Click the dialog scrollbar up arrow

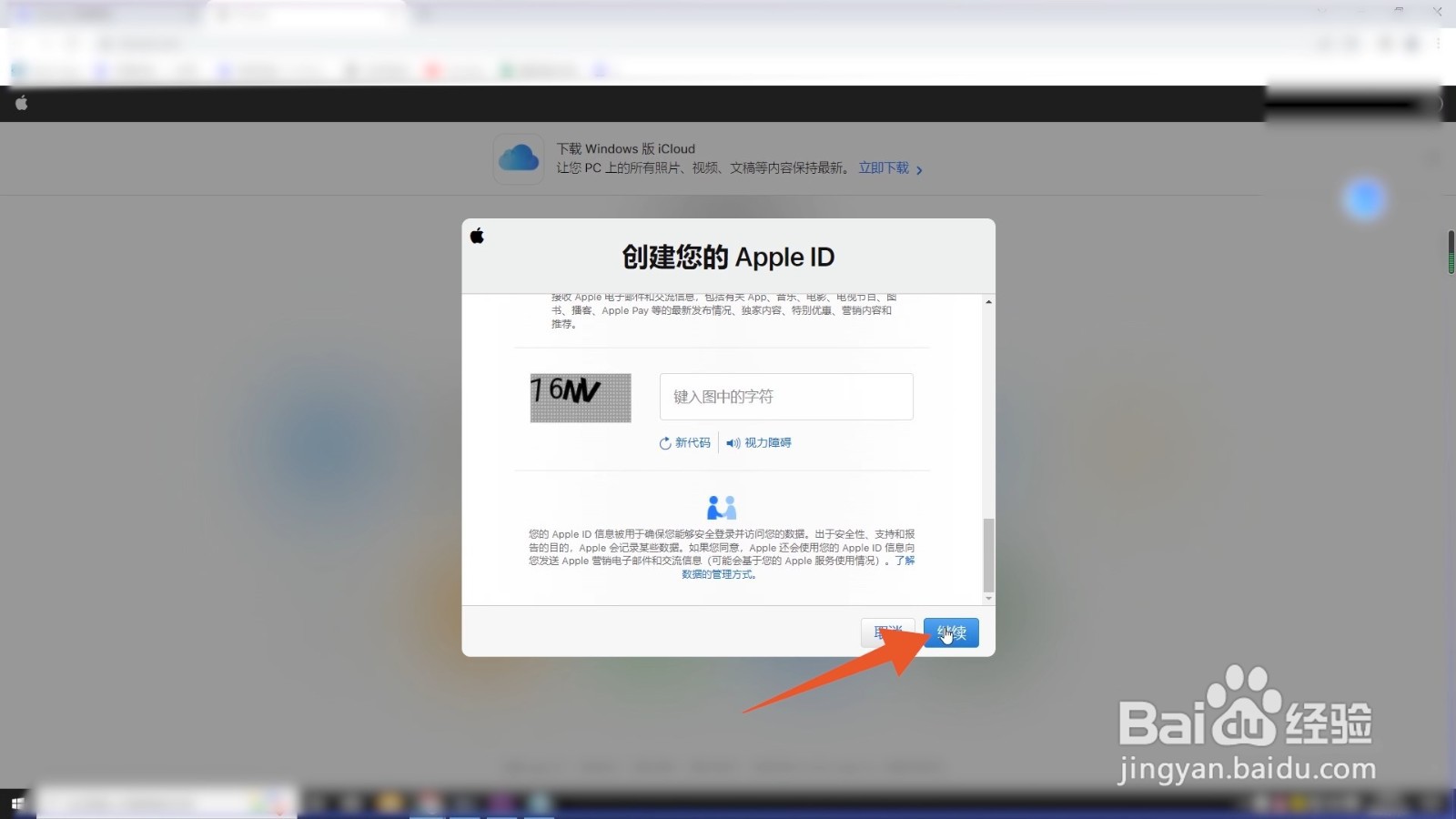coord(988,301)
